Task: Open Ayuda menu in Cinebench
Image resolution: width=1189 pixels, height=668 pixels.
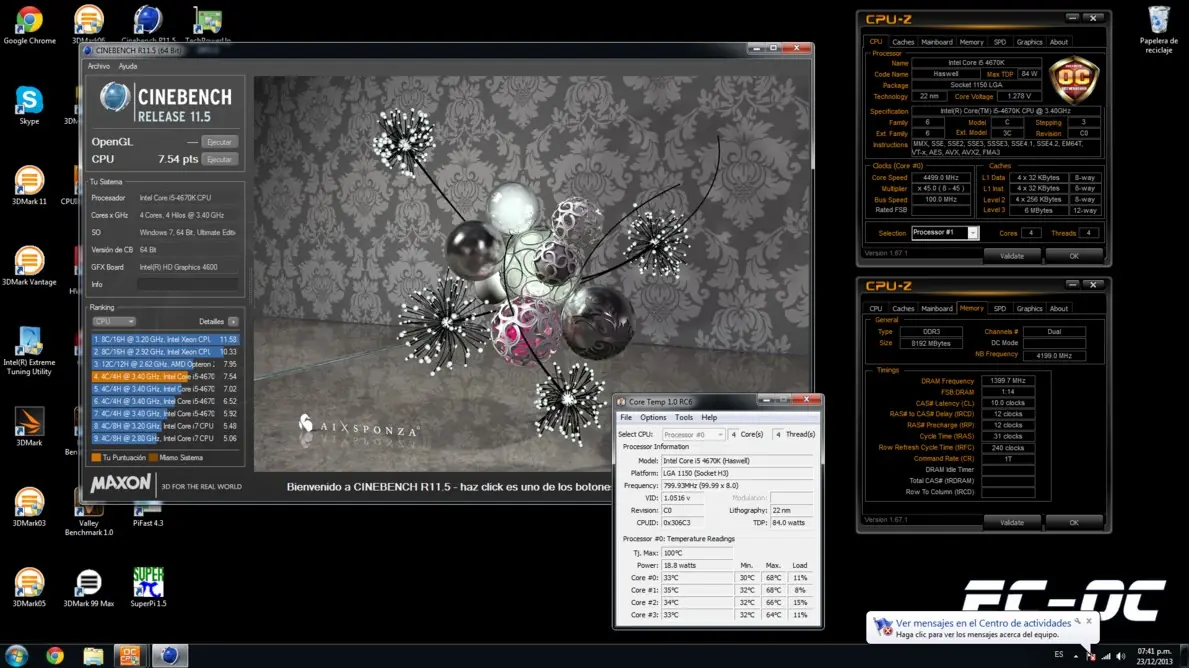Action: (x=127, y=66)
